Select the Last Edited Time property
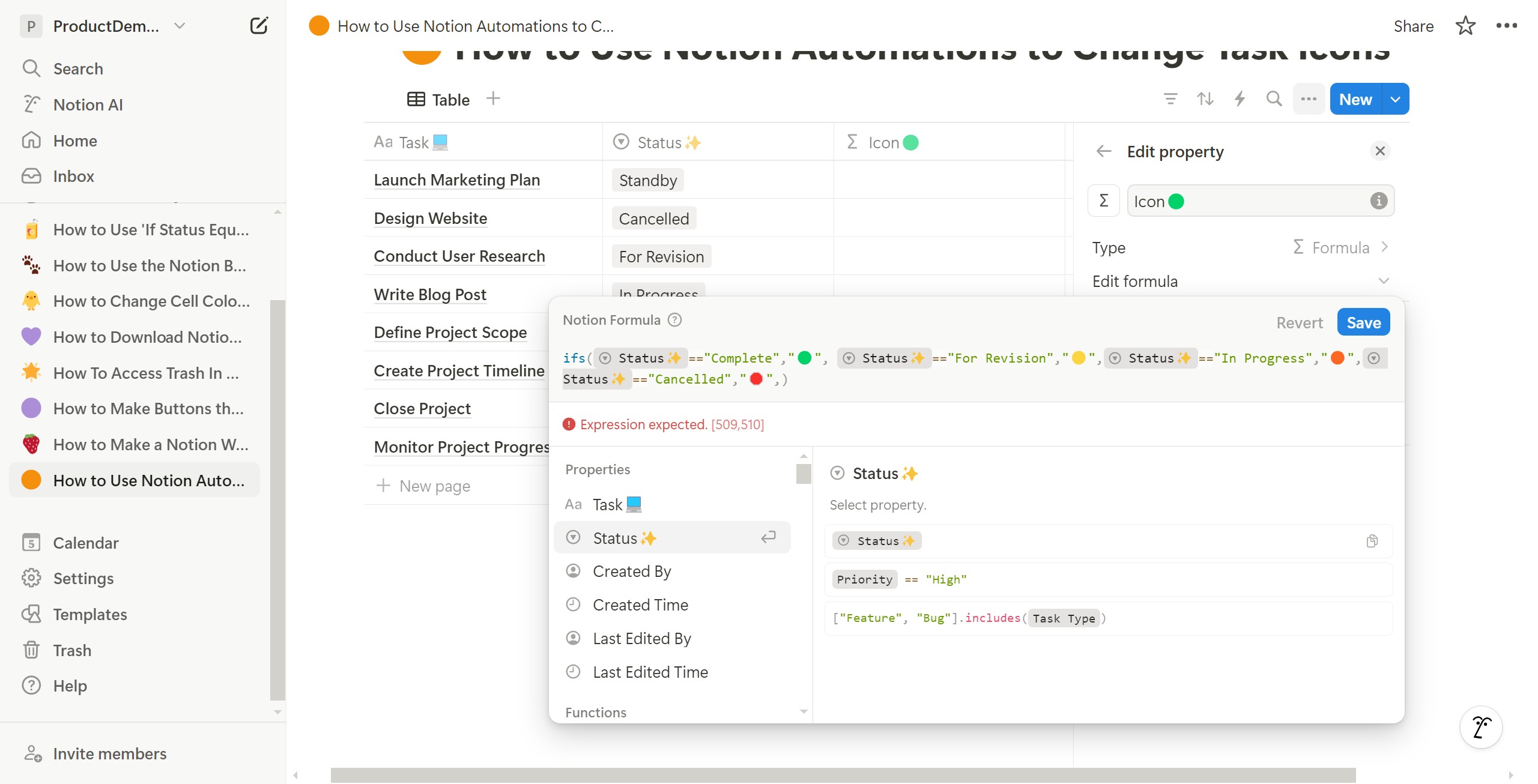This screenshot has height=784, width=1538. point(671,672)
